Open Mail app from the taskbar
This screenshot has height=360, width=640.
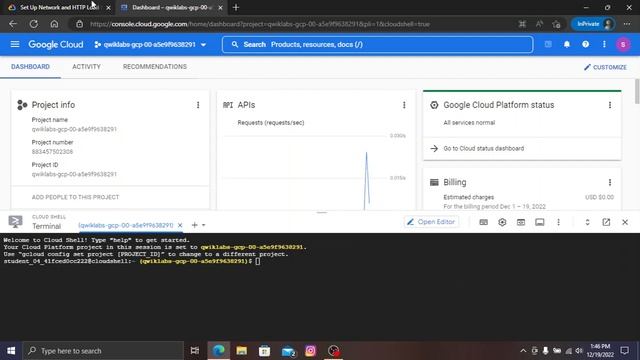point(288,351)
